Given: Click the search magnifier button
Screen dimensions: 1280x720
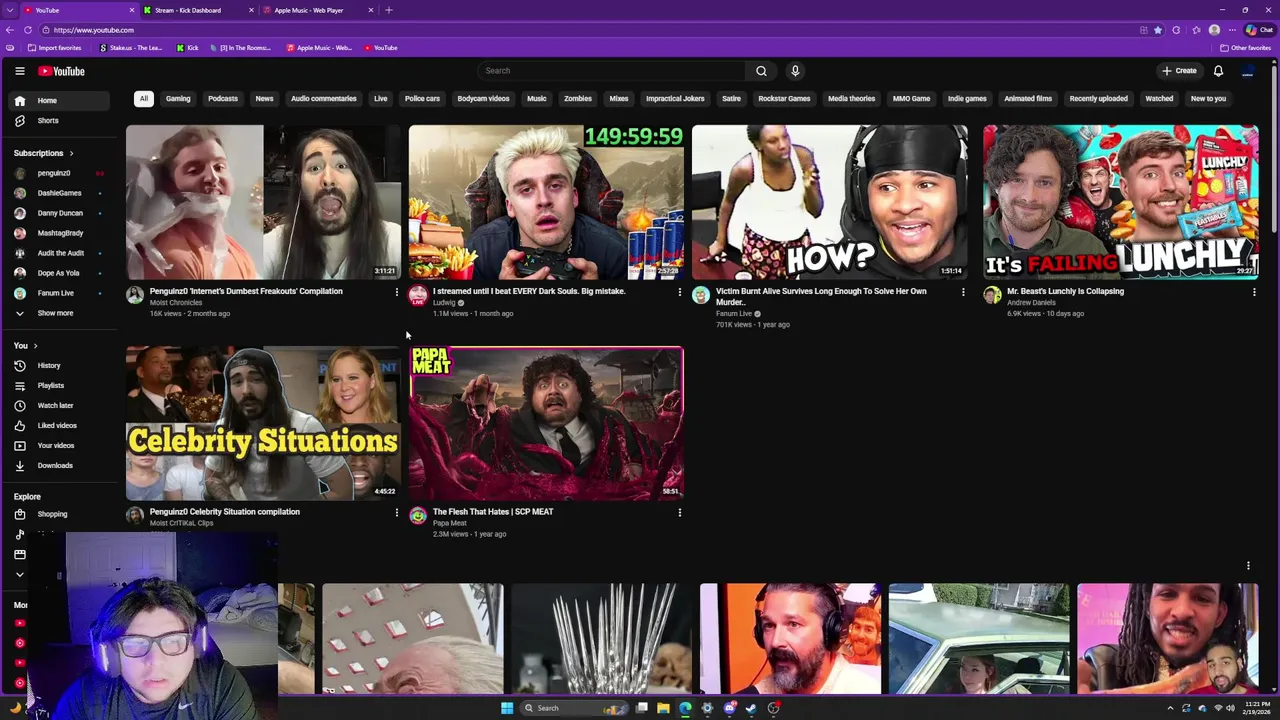Looking at the screenshot, I should (x=761, y=71).
